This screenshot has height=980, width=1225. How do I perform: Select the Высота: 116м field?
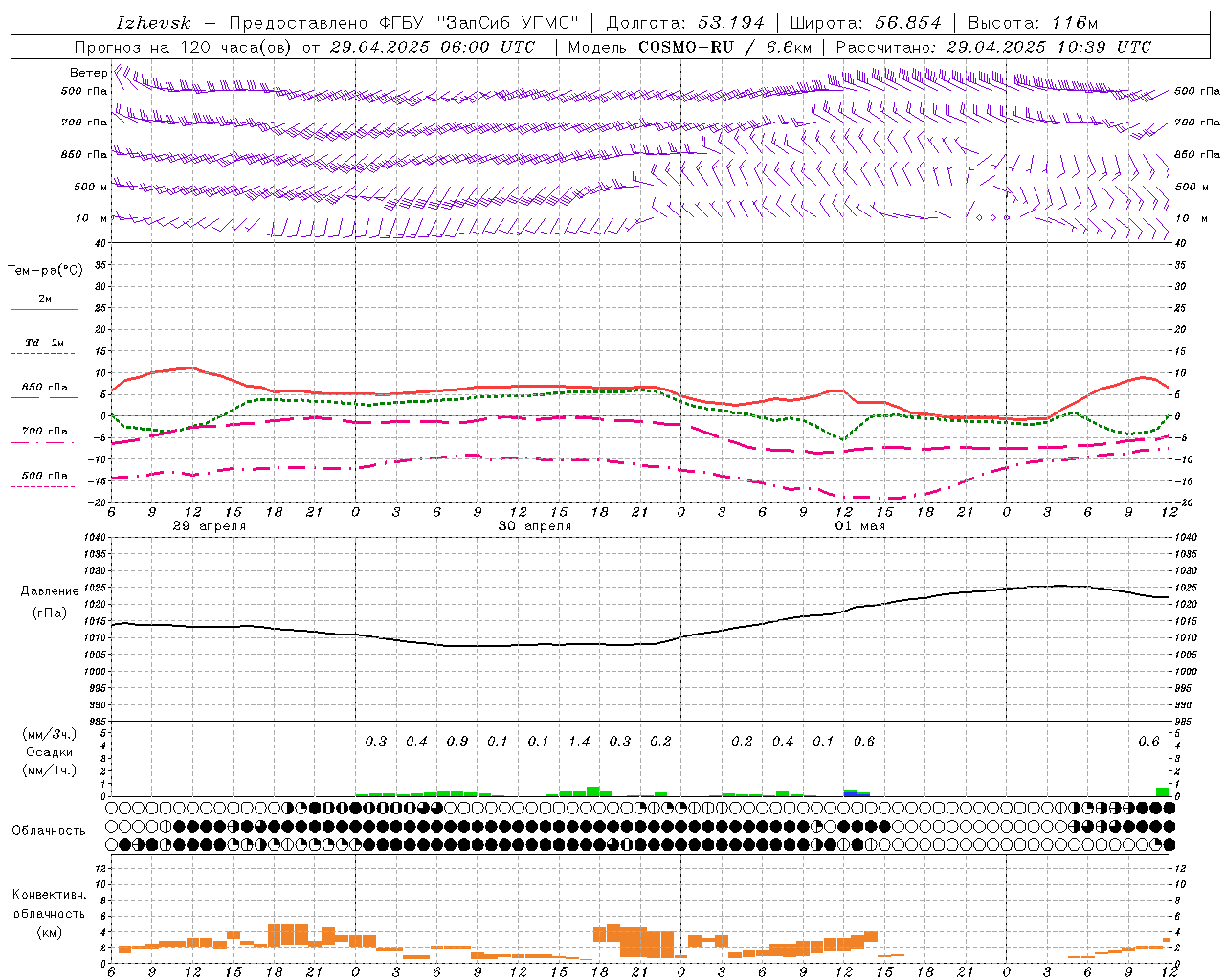[1032, 23]
